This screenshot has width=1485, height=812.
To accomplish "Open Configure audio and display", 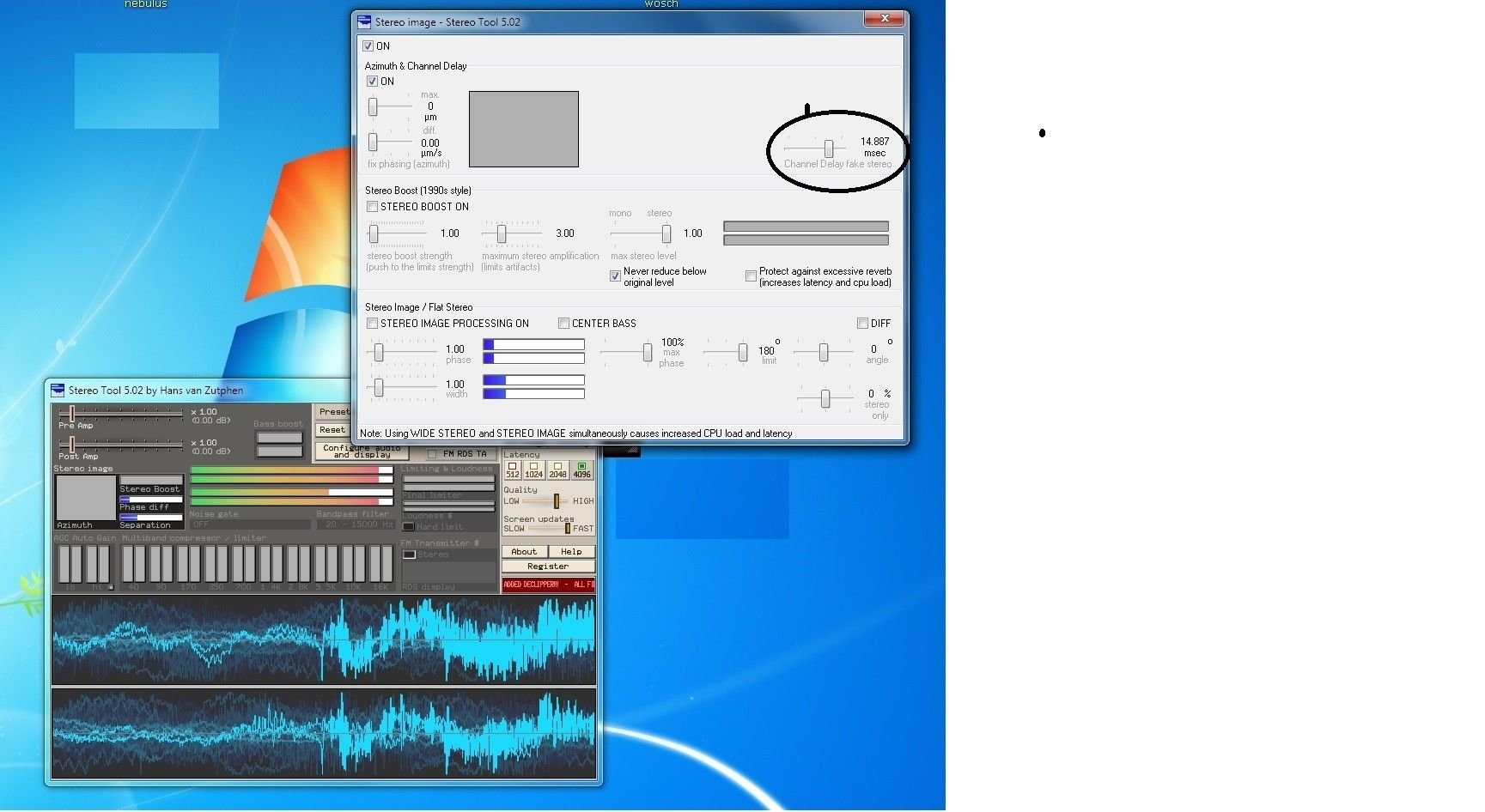I will [362, 451].
